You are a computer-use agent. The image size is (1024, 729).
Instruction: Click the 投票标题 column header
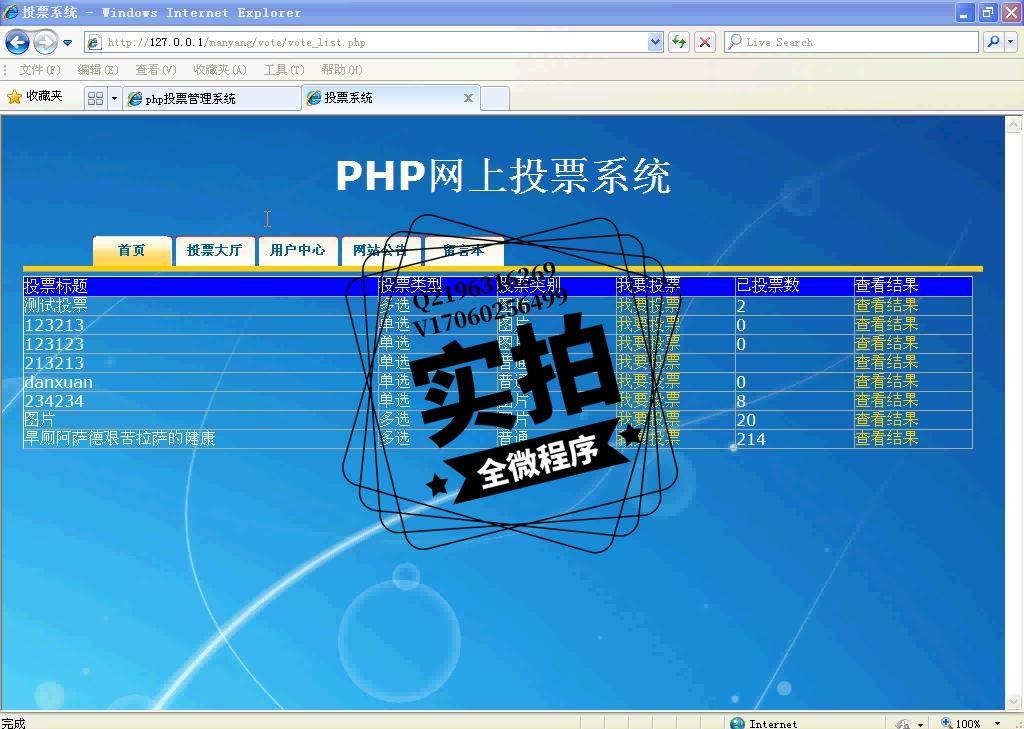200,286
